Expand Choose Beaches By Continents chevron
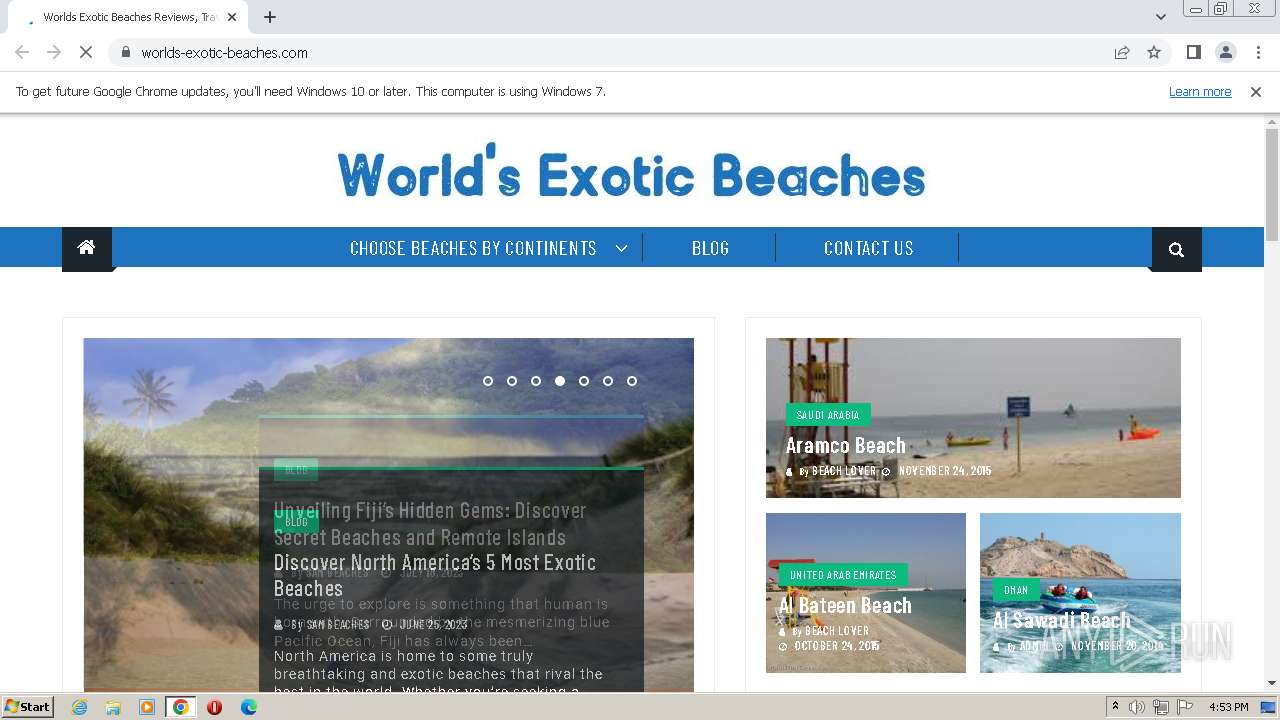This screenshot has height=720, width=1280. (x=621, y=248)
